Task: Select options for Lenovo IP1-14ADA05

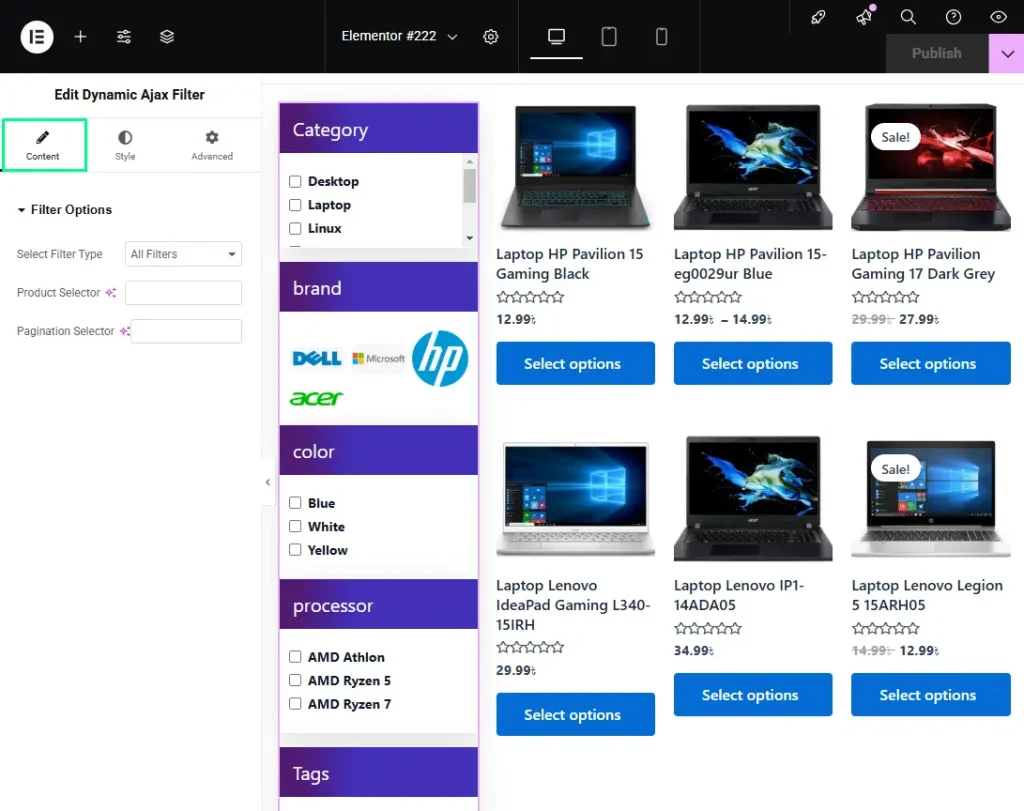Action: [x=753, y=695]
